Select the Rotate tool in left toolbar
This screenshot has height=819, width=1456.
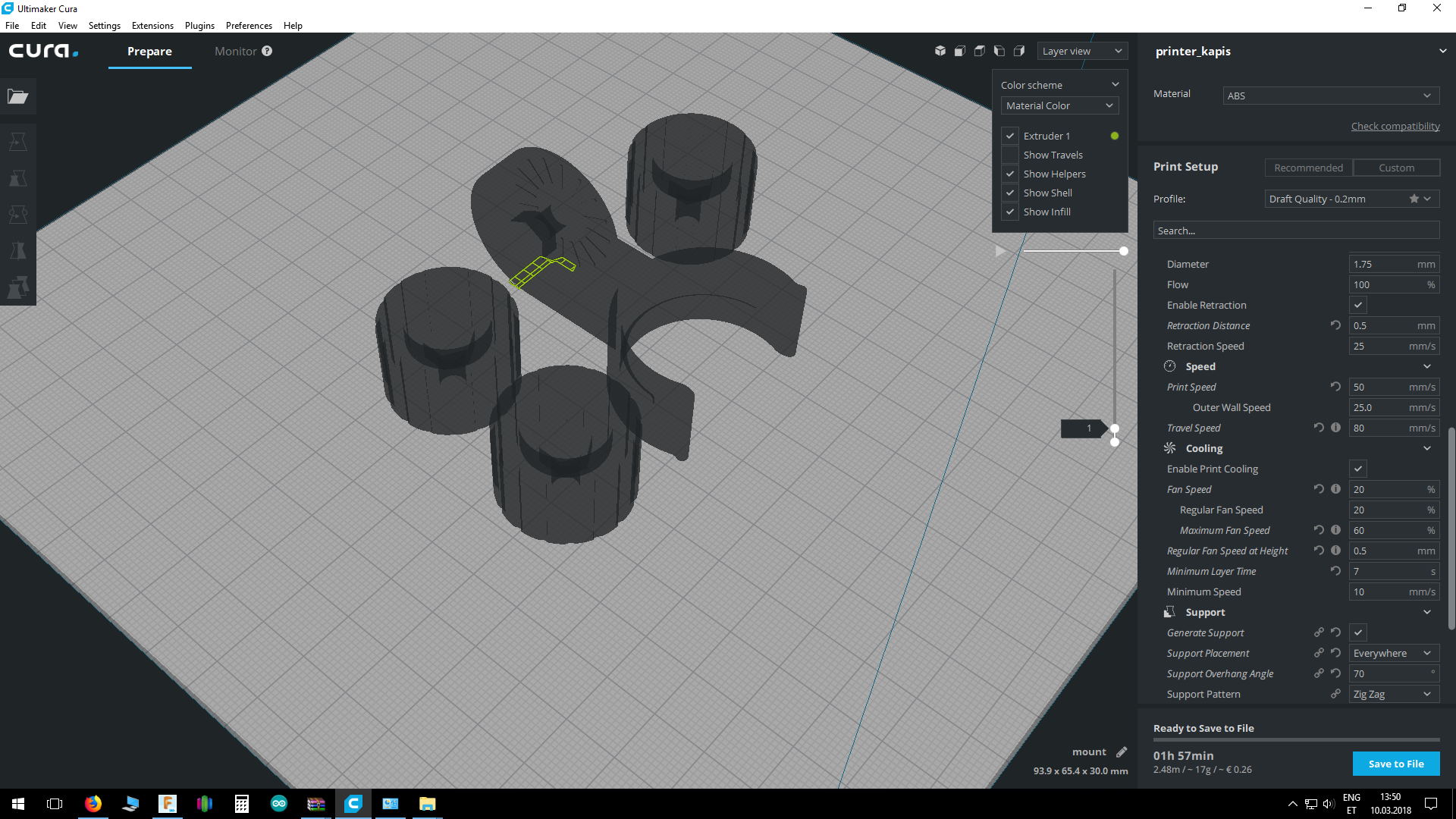[x=18, y=215]
